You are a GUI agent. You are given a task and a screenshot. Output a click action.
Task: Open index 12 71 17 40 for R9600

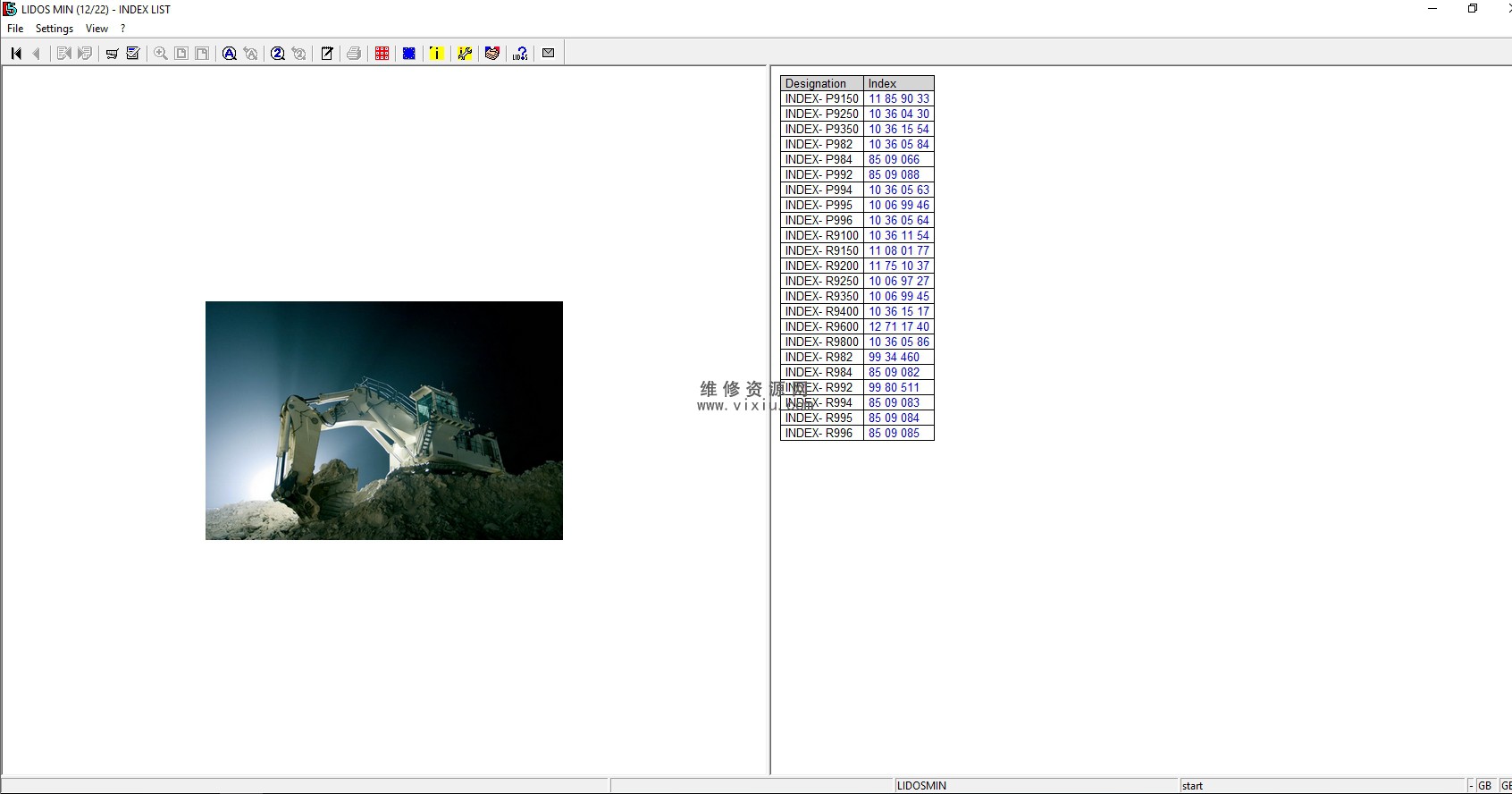(x=898, y=327)
